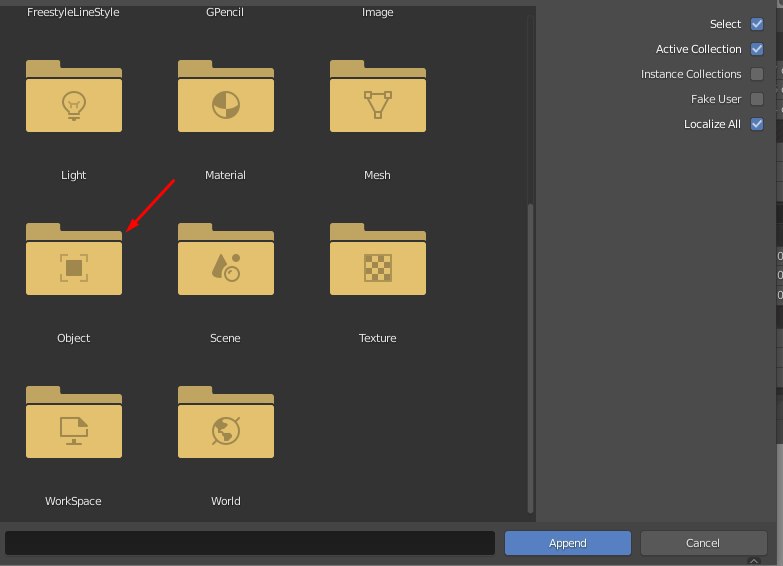
Task: Click the Object folder name text
Action: click(73, 338)
